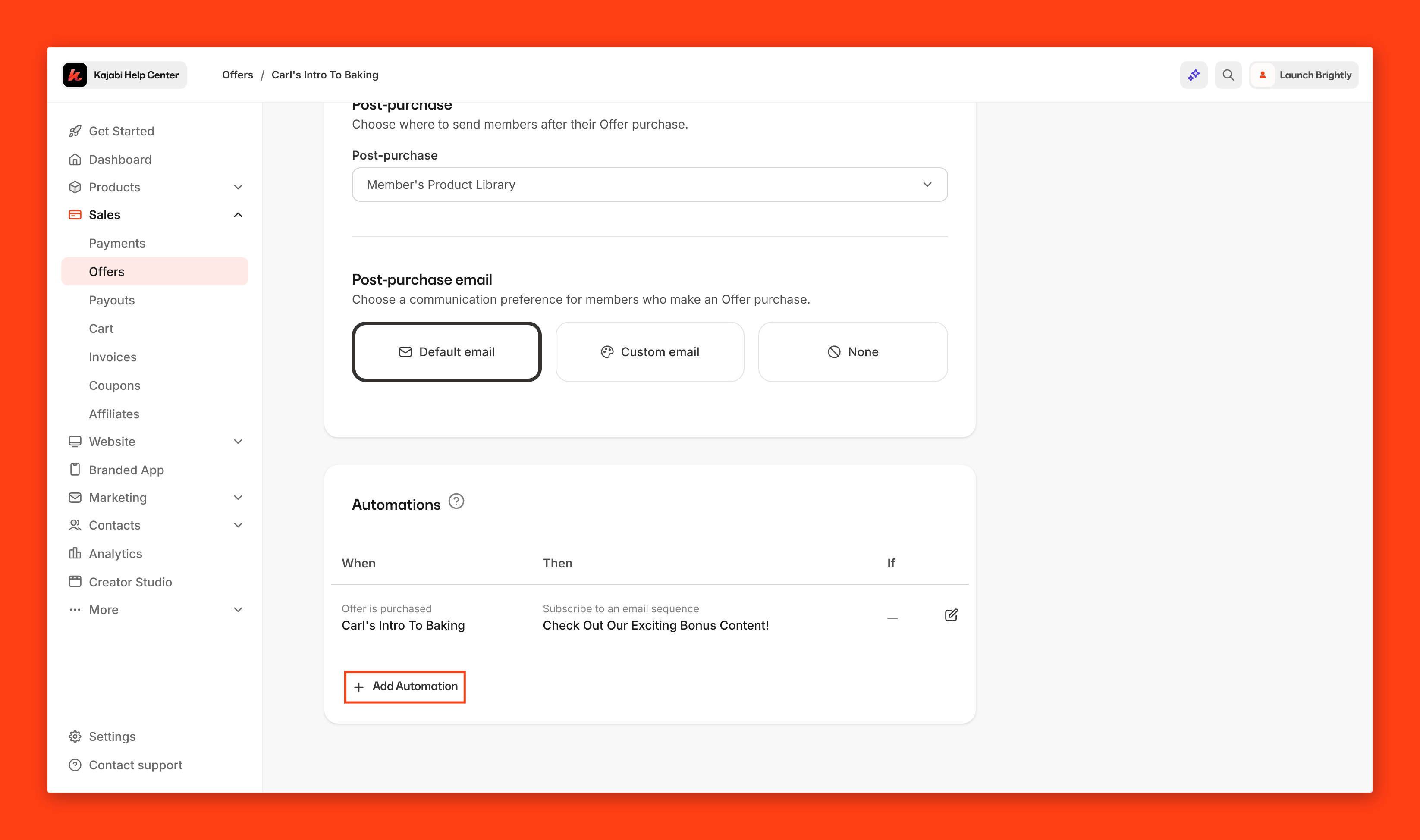
Task: Click the Settings gear icon
Action: 75,737
